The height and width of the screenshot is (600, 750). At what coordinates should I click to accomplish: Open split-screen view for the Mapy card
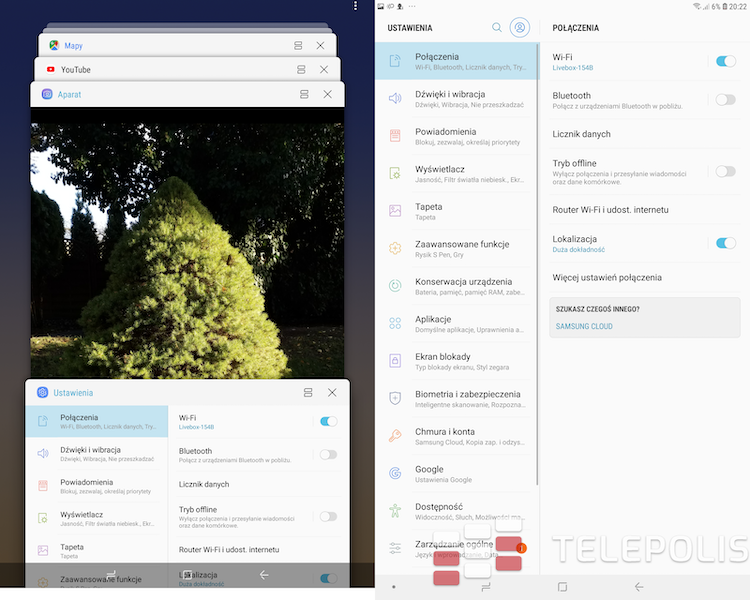tap(298, 46)
